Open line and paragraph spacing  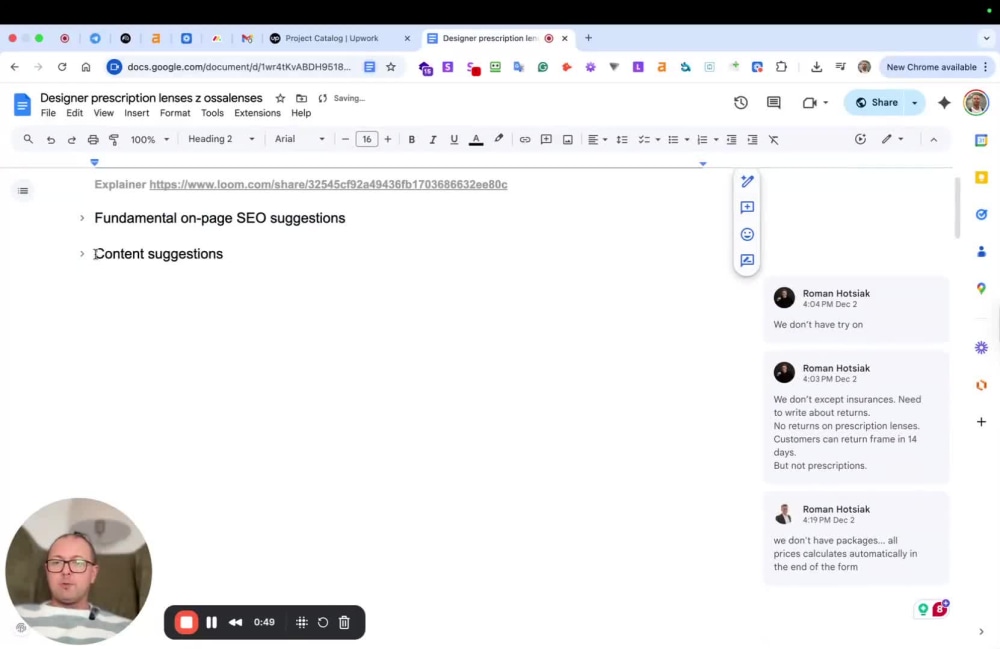click(622, 140)
